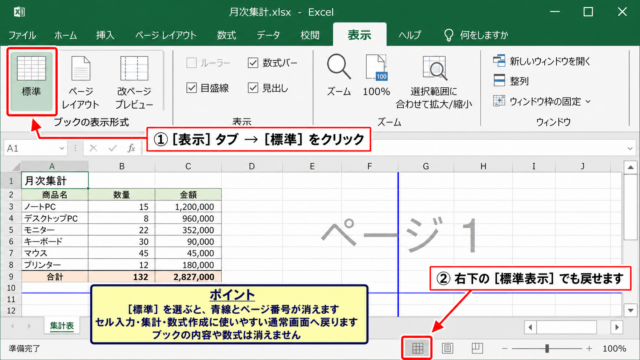
Task: Open 改ページプレビュー view
Action: pos(134,83)
